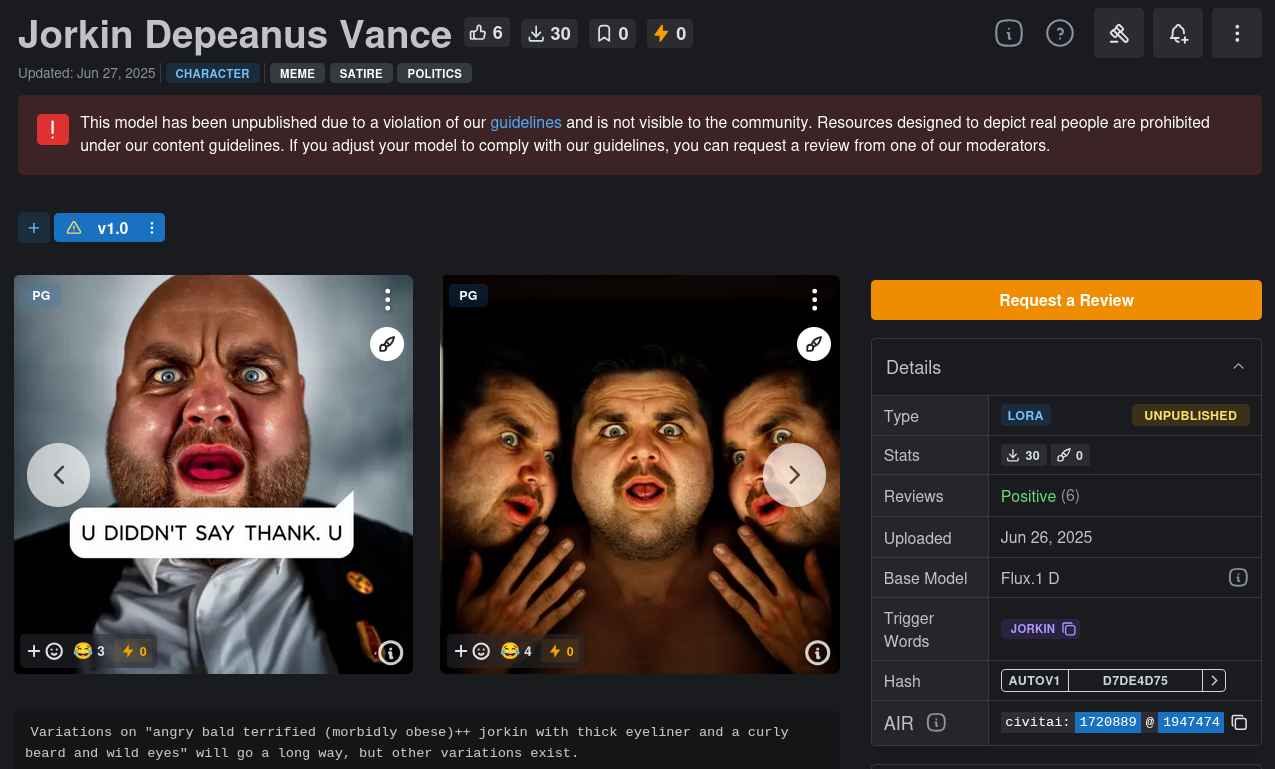Add a reaction on the second image
This screenshot has height=769, width=1275.
tap(471, 651)
